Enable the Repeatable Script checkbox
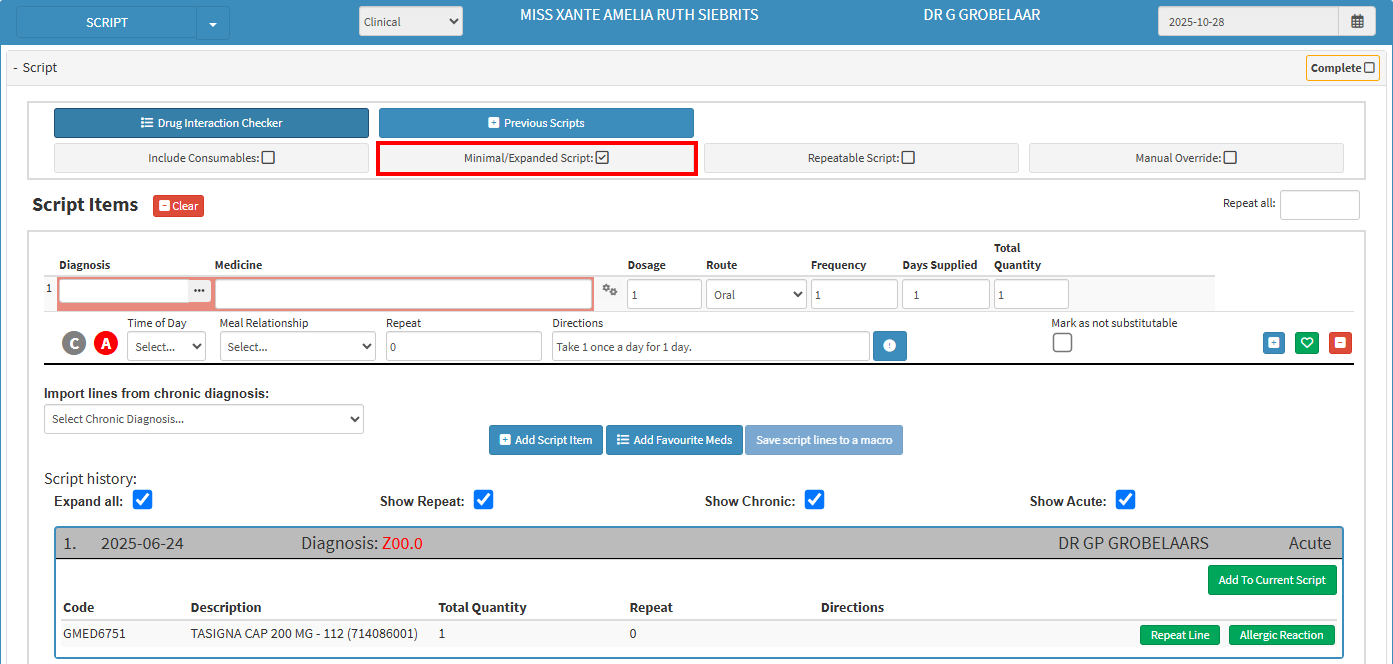The width and height of the screenshot is (1393, 664). pyautogui.click(x=908, y=157)
